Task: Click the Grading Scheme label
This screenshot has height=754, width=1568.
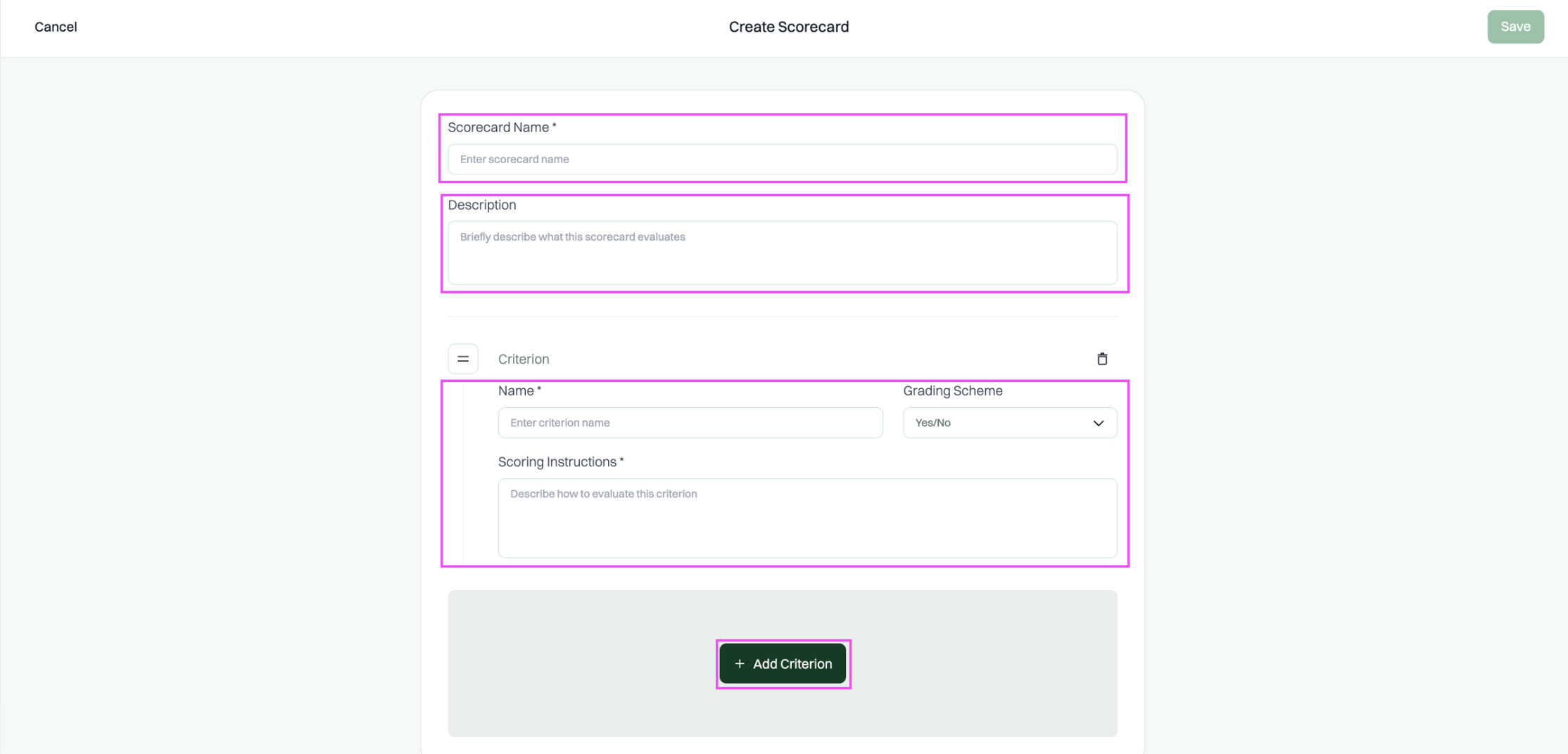Action: (953, 390)
